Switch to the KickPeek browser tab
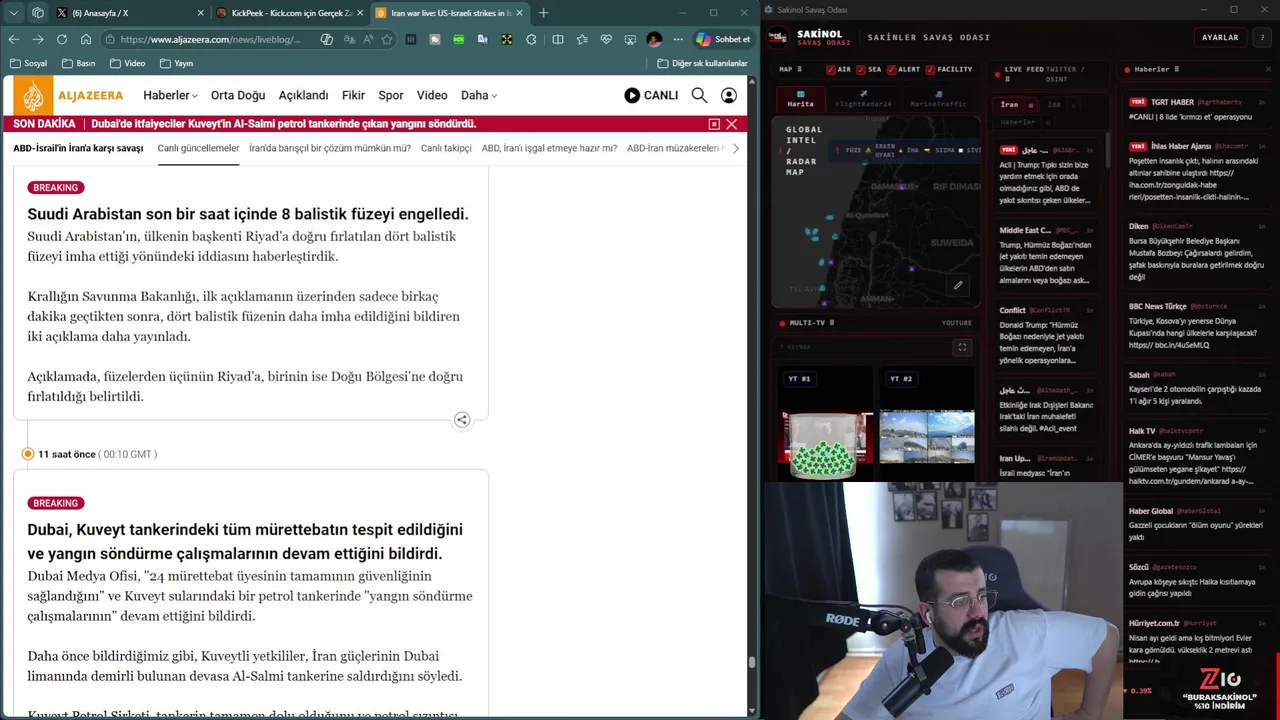This screenshot has width=1280, height=720. tap(290, 13)
